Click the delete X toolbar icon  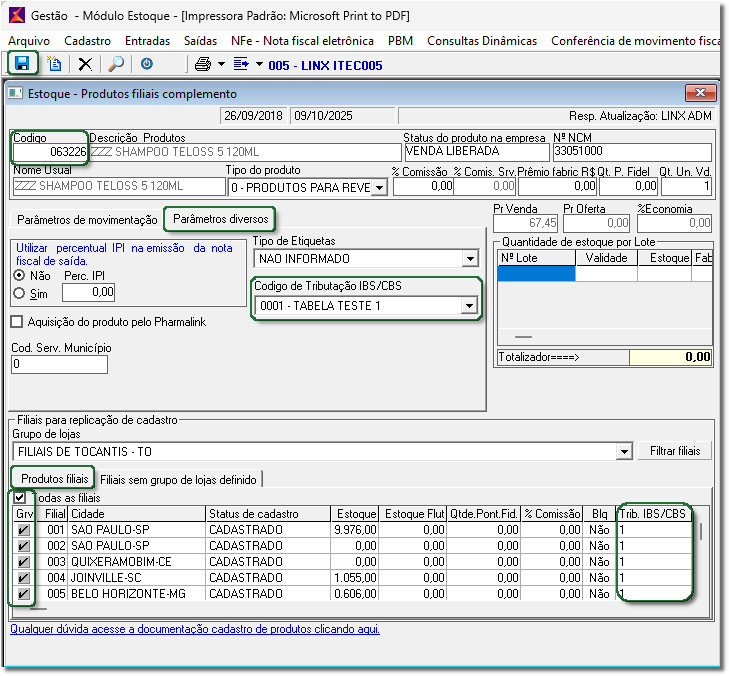[x=85, y=64]
